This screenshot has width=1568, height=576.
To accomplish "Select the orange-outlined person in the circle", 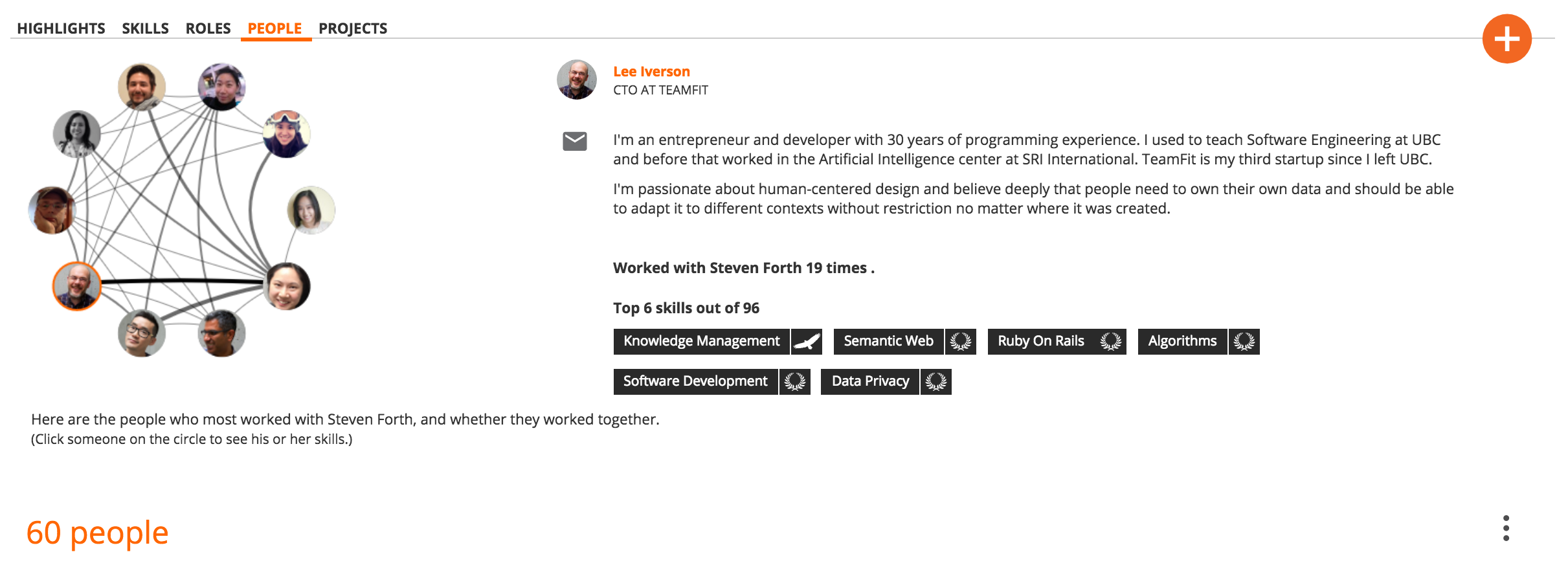I will 76,286.
